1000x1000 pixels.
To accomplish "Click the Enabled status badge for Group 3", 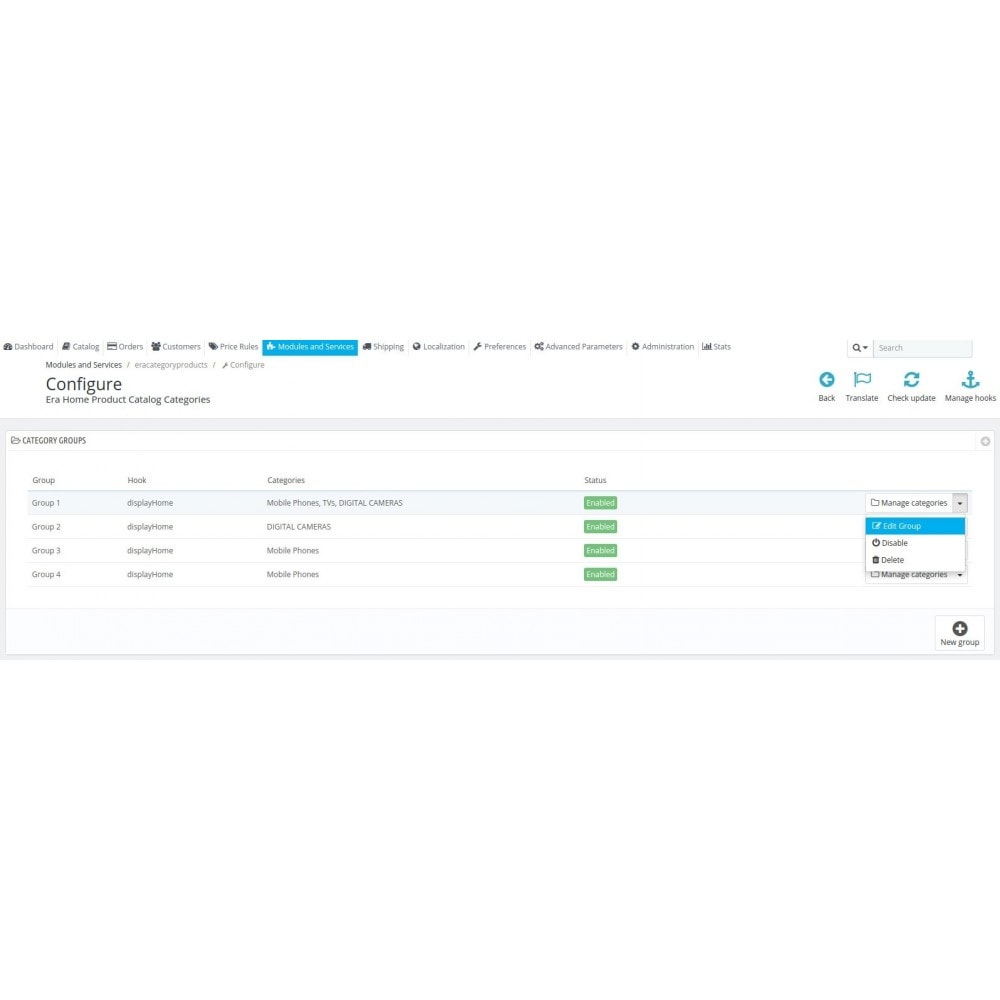I will tap(600, 551).
